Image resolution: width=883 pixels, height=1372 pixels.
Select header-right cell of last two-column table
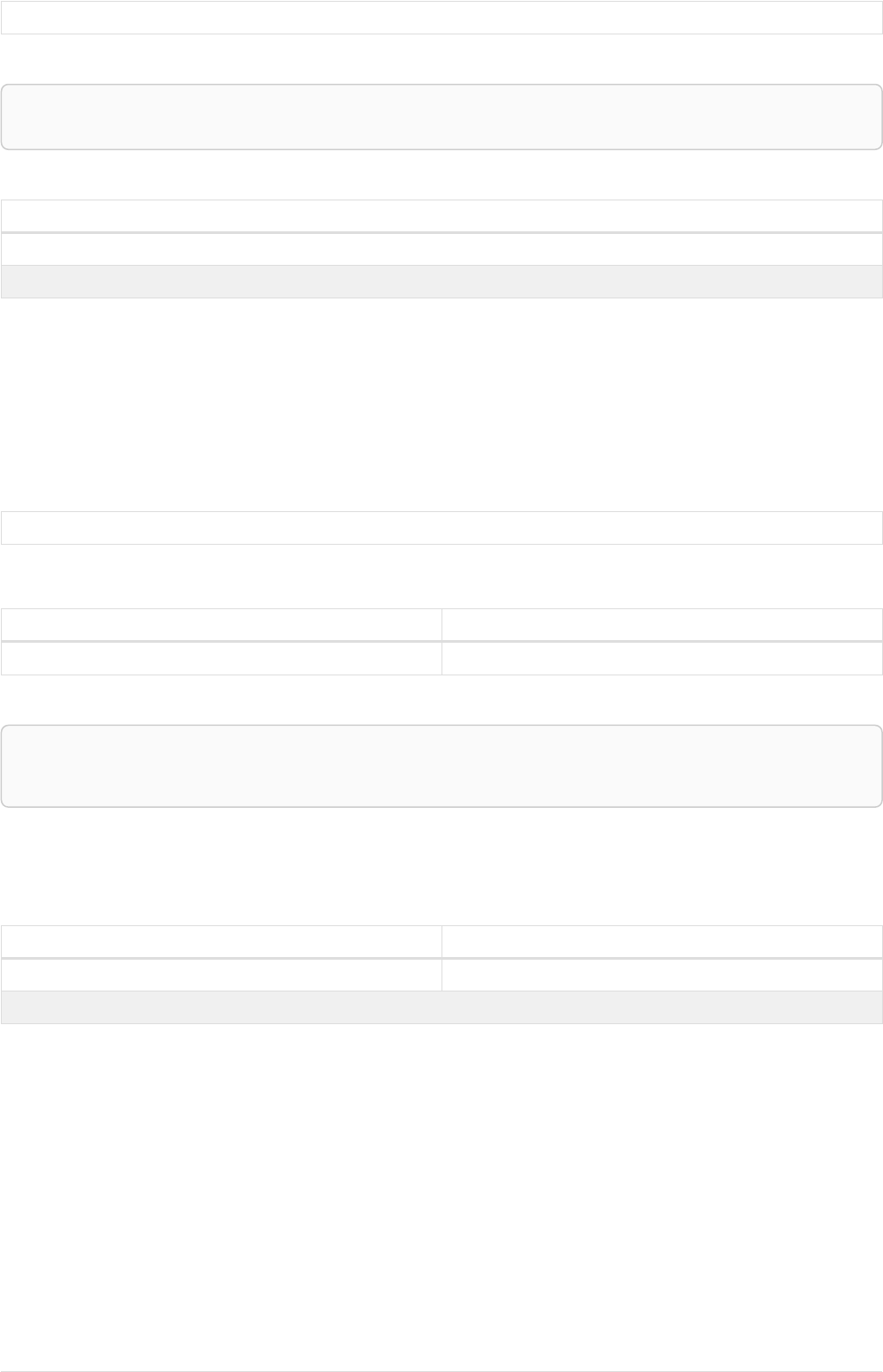[662, 942]
